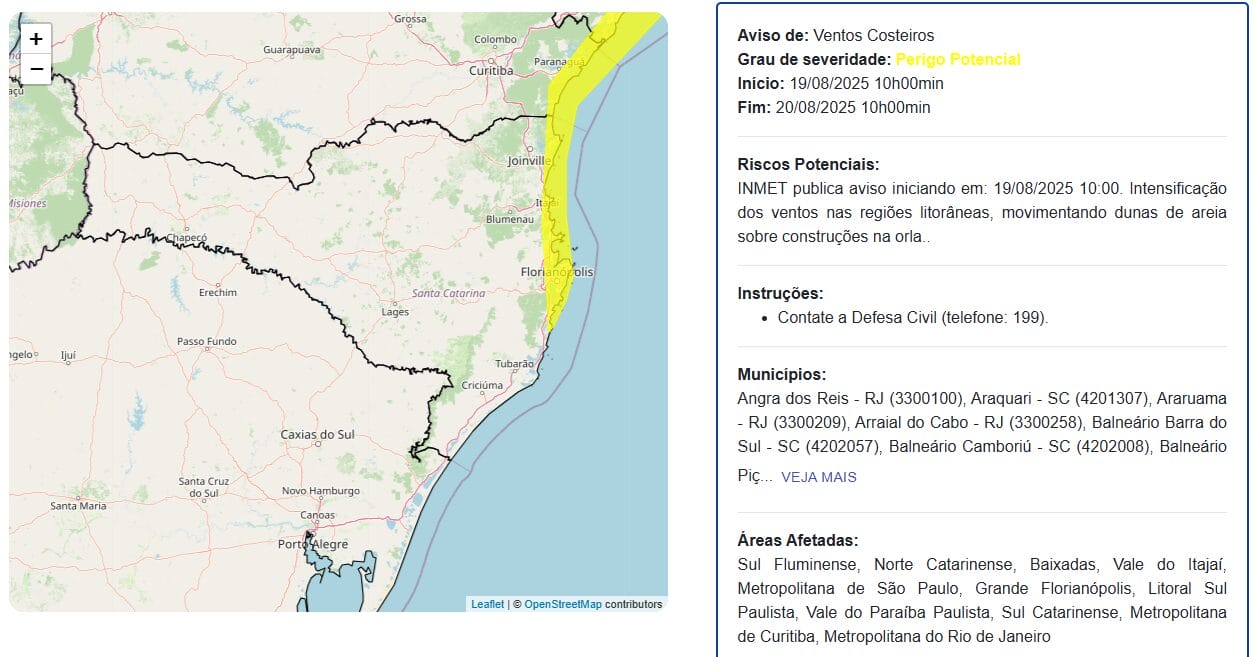Click Blumenau label on the map
Image resolution: width=1253 pixels, height=657 pixels.
tap(510, 219)
